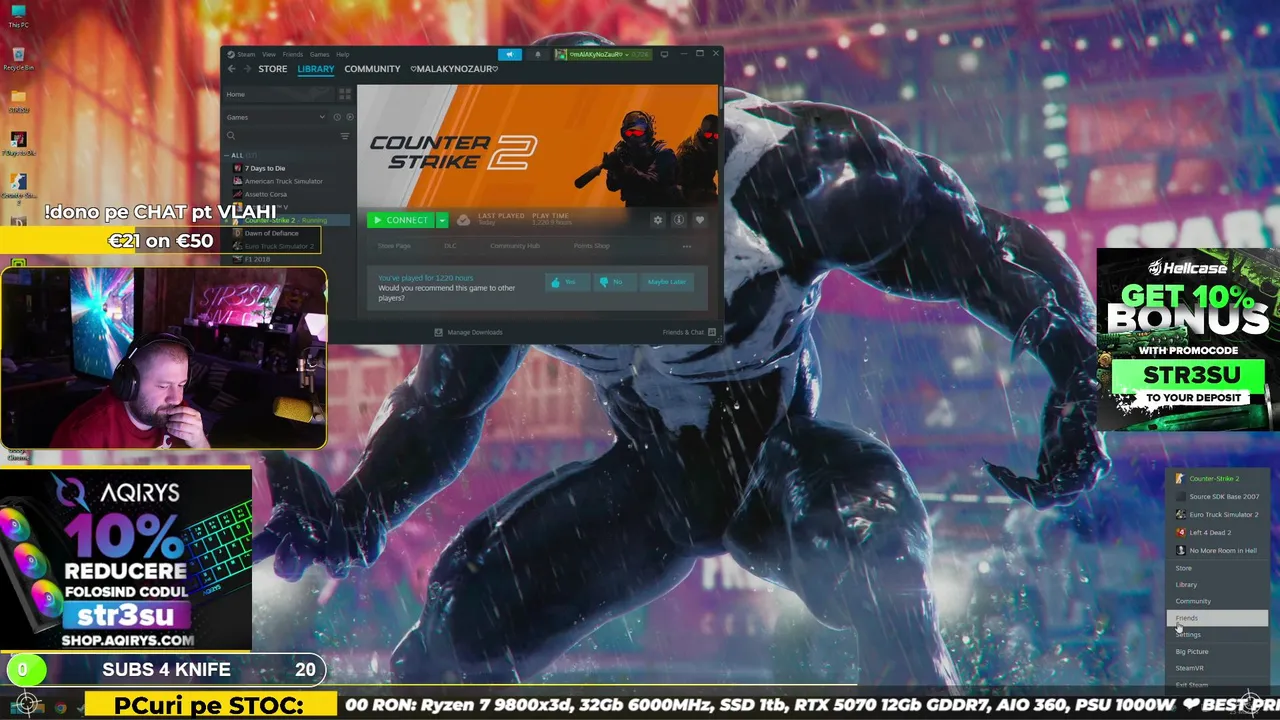The height and width of the screenshot is (720, 1280).
Task: Click Maybe Later on recommendation prompt
Action: click(667, 282)
